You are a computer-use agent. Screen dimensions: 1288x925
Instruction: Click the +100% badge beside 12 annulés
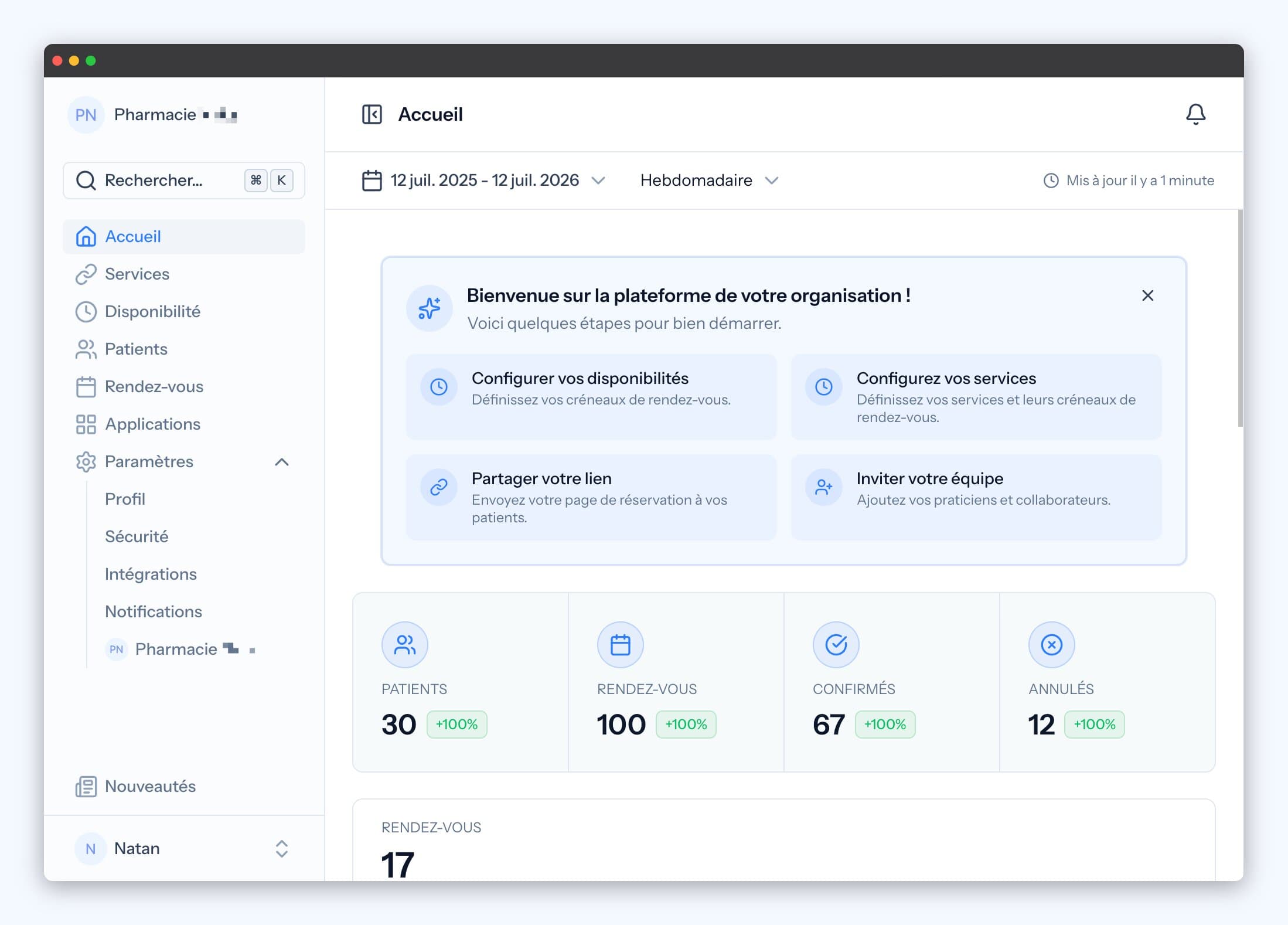click(x=1094, y=725)
